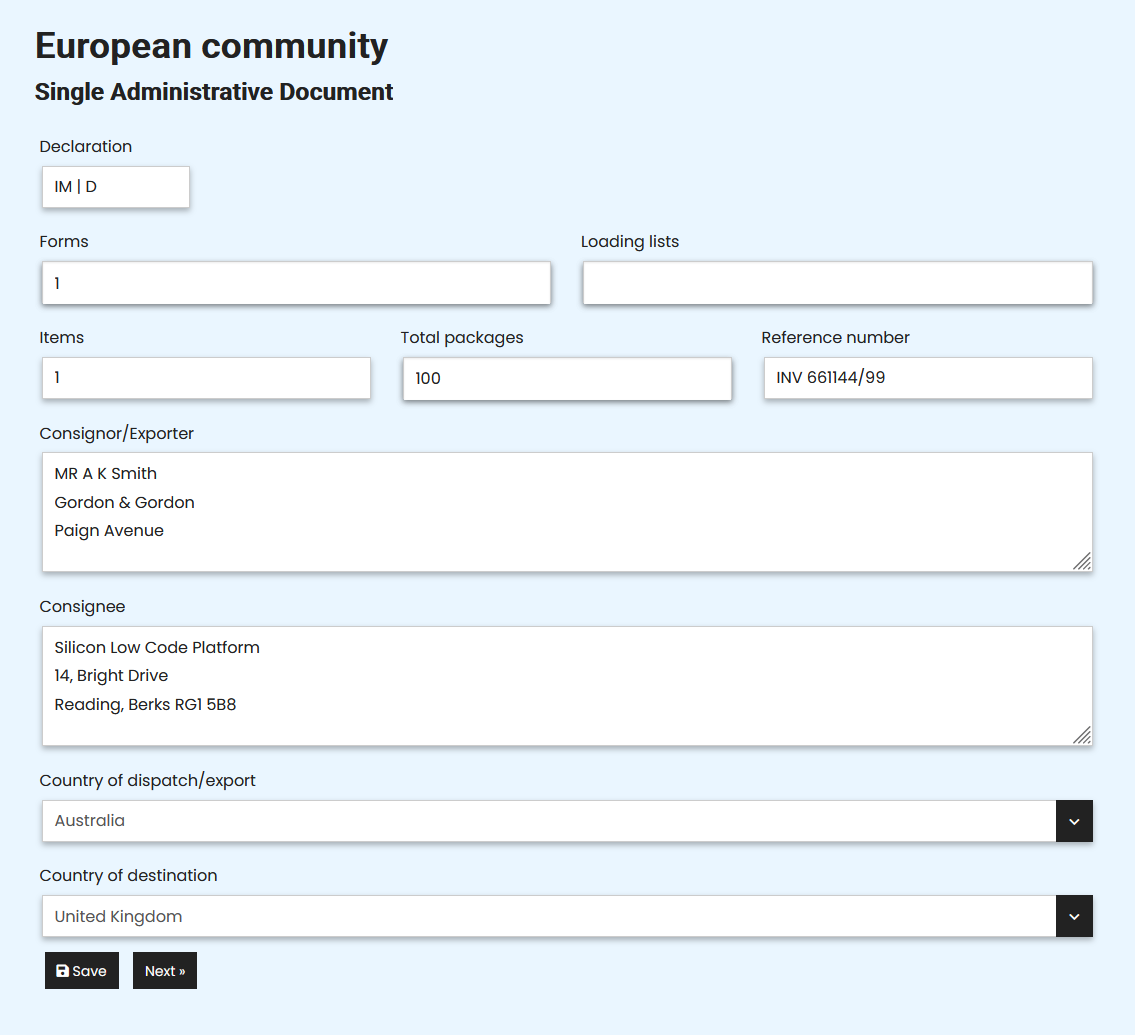Click the chevron on Country of destination dropdown
This screenshot has height=1035, width=1135.
click(1074, 916)
